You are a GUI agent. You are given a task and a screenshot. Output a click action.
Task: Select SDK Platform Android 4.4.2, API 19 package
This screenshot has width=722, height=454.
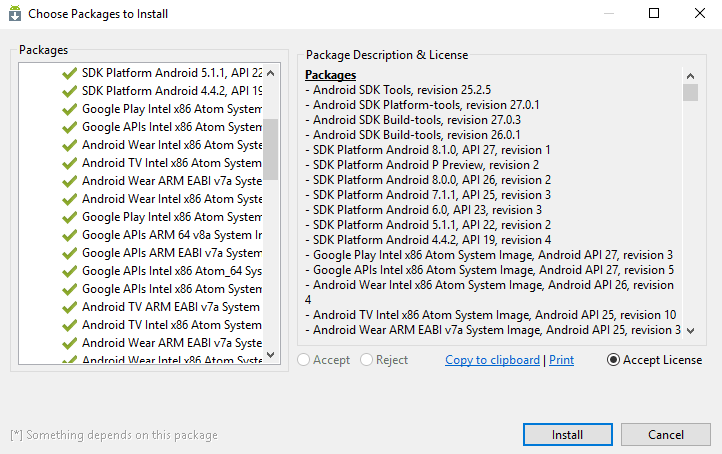(x=172, y=91)
